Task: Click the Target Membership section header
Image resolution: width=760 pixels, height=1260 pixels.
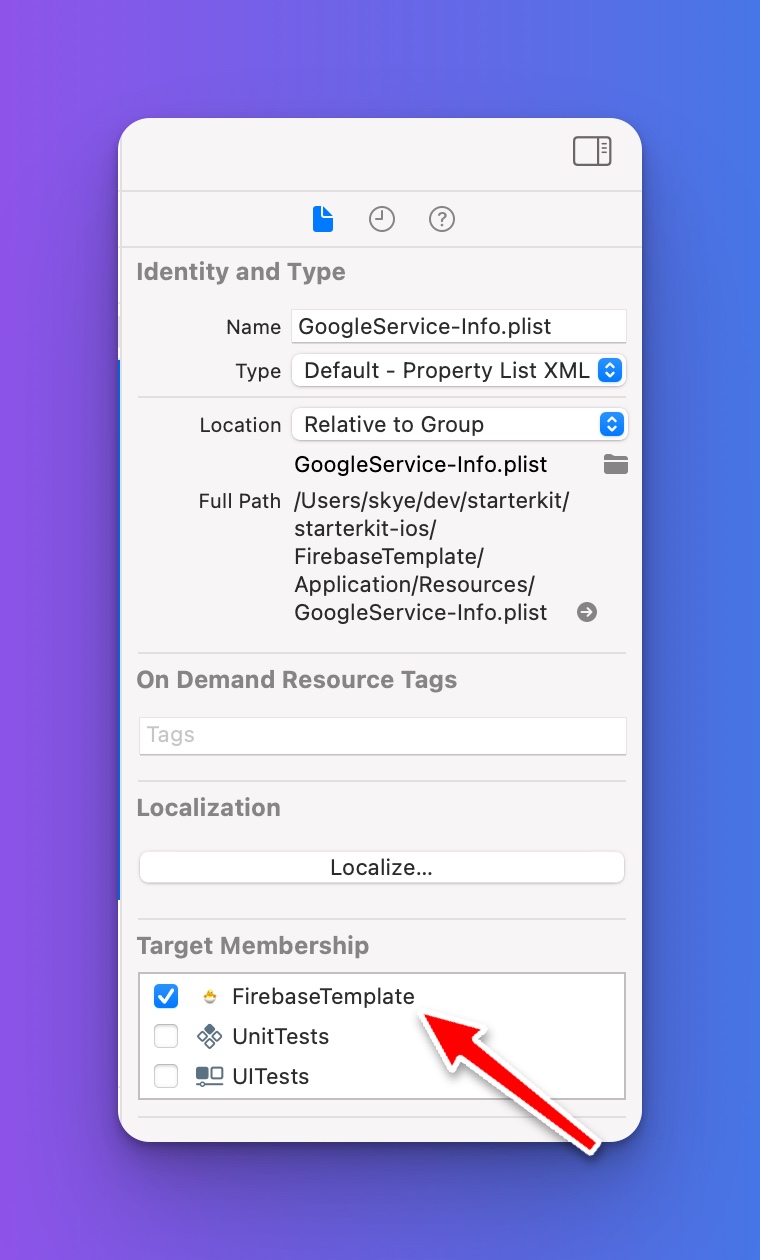Action: click(x=253, y=946)
